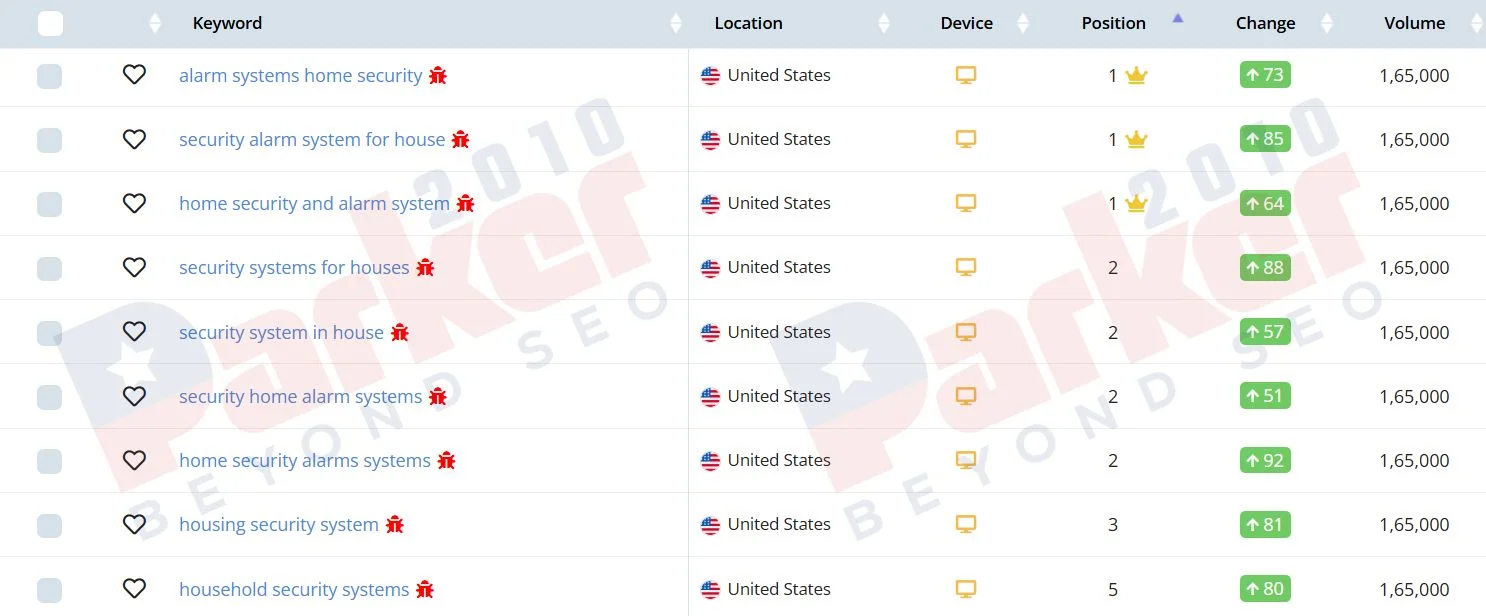1486x616 pixels.
Task: Click the Device column header
Action: coord(966,23)
